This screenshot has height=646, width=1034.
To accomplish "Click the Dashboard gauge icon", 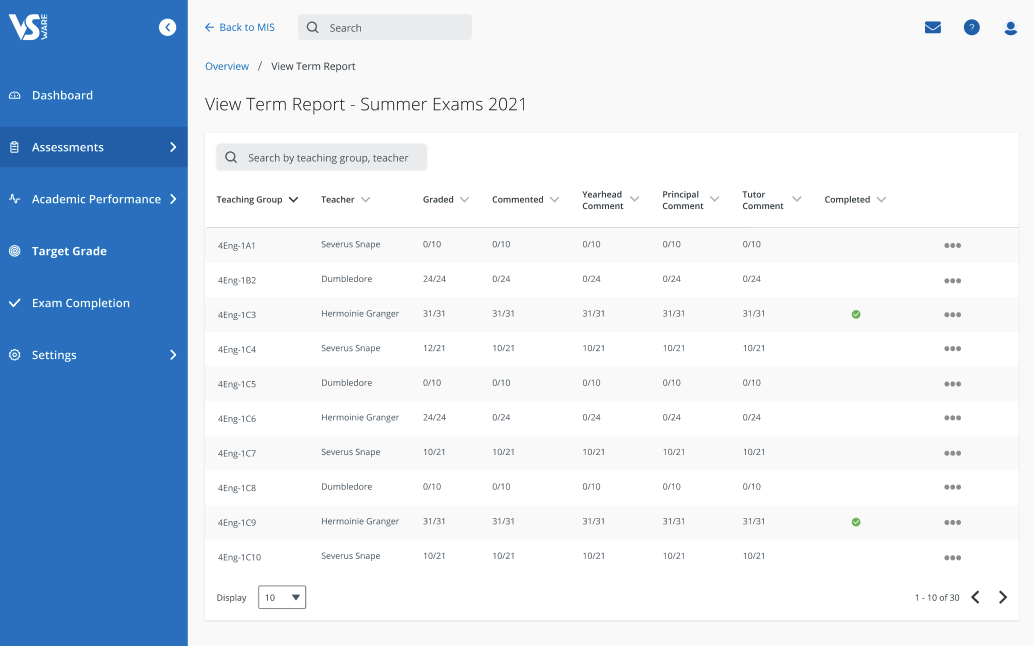I will click(x=15, y=96).
